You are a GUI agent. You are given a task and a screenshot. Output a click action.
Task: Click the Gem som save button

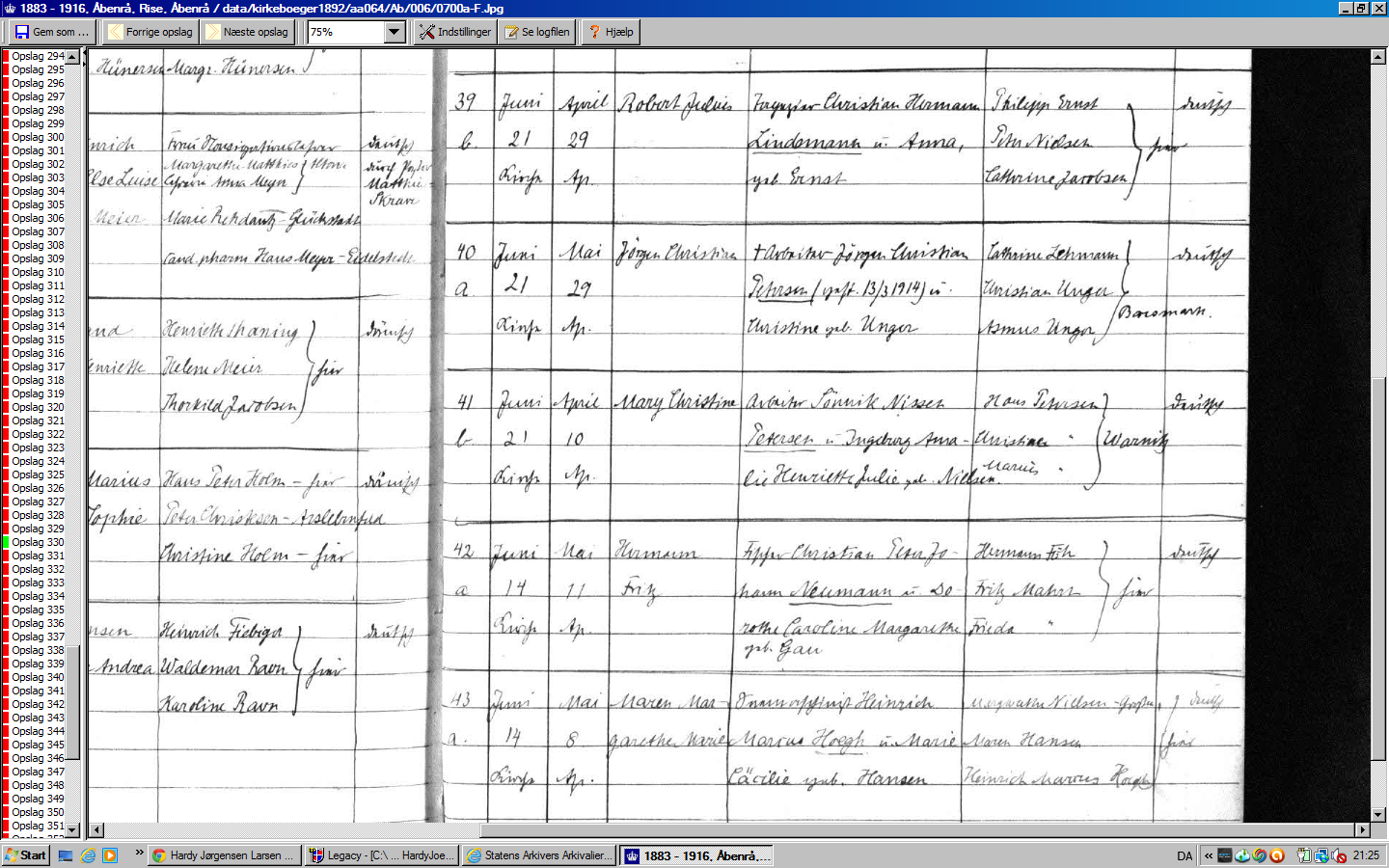click(52, 32)
